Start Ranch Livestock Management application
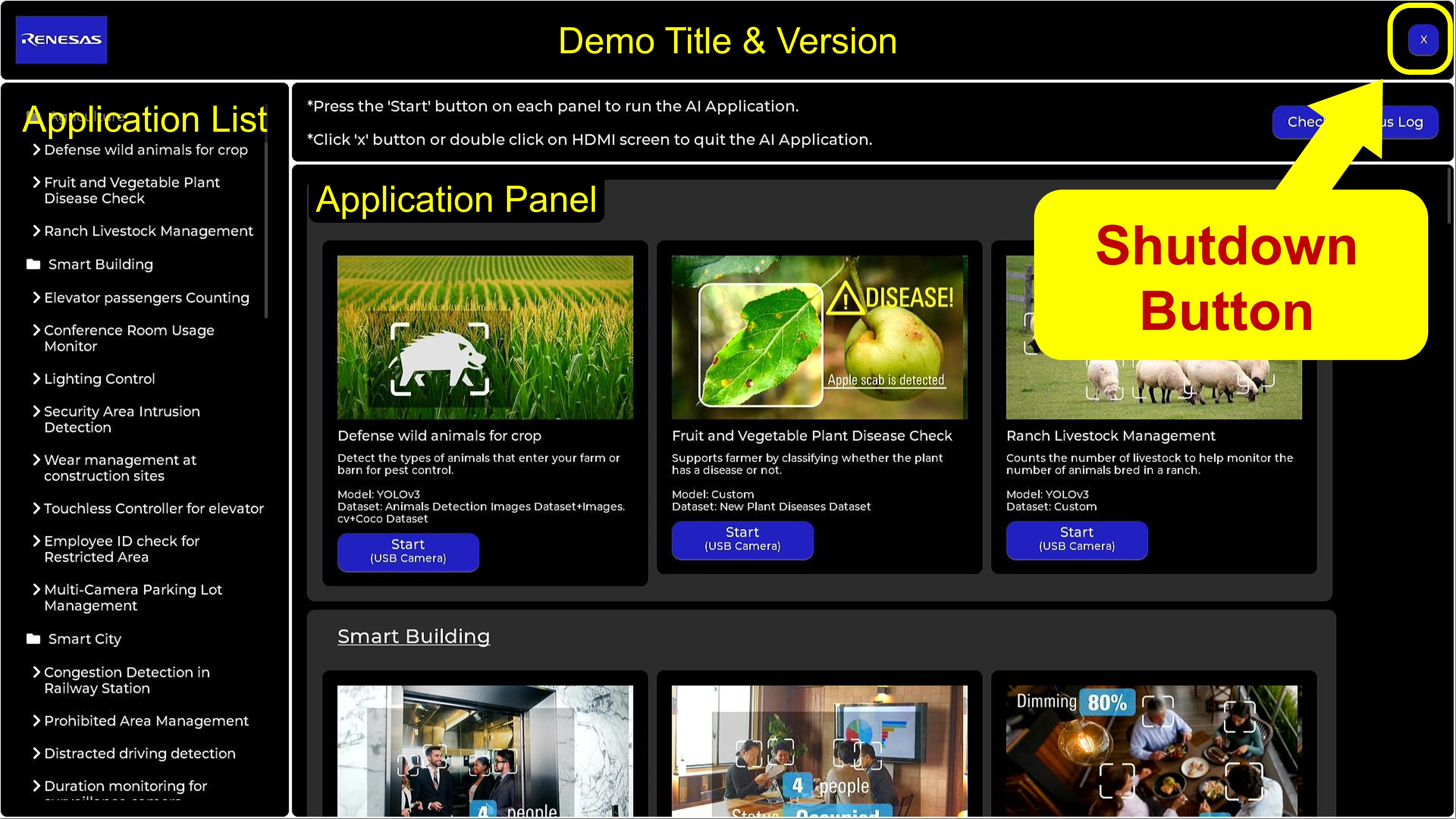The height and width of the screenshot is (819, 1456). point(1076,540)
